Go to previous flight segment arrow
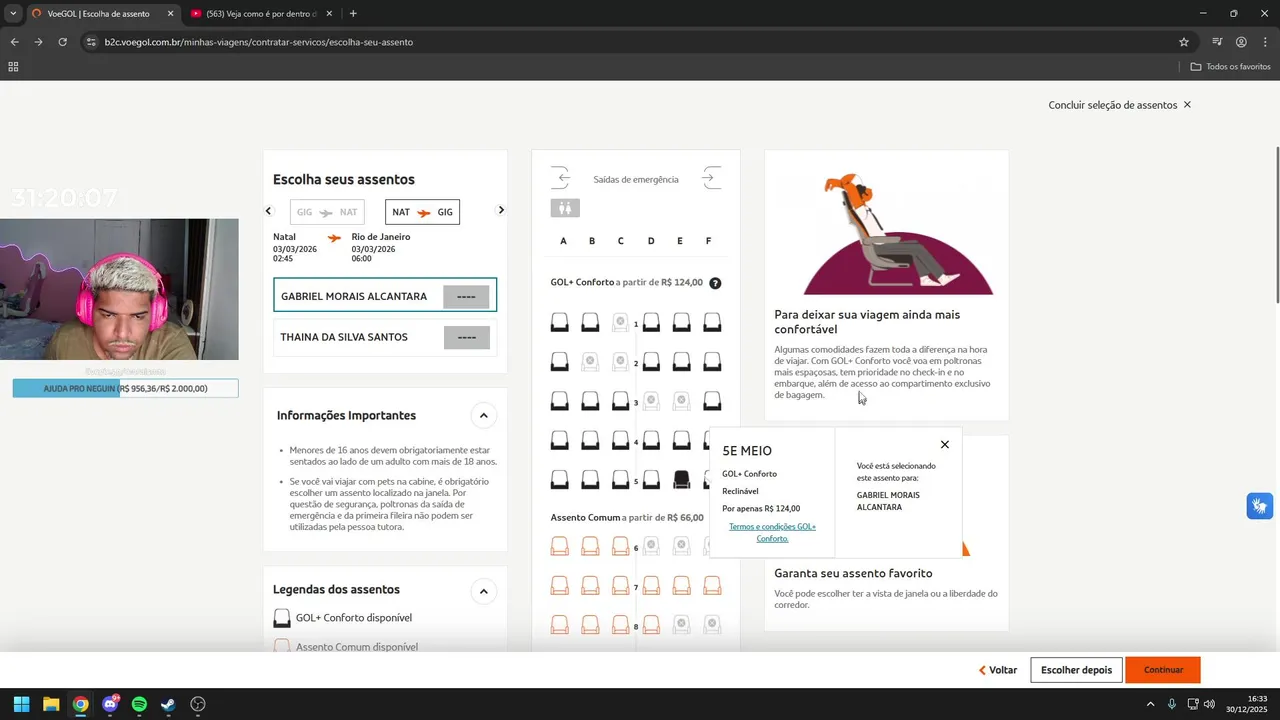Image resolution: width=1280 pixels, height=720 pixels. [268, 211]
